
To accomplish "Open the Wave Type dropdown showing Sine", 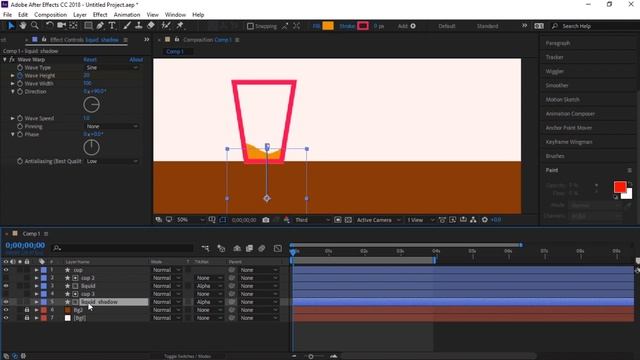I will tap(111, 67).
